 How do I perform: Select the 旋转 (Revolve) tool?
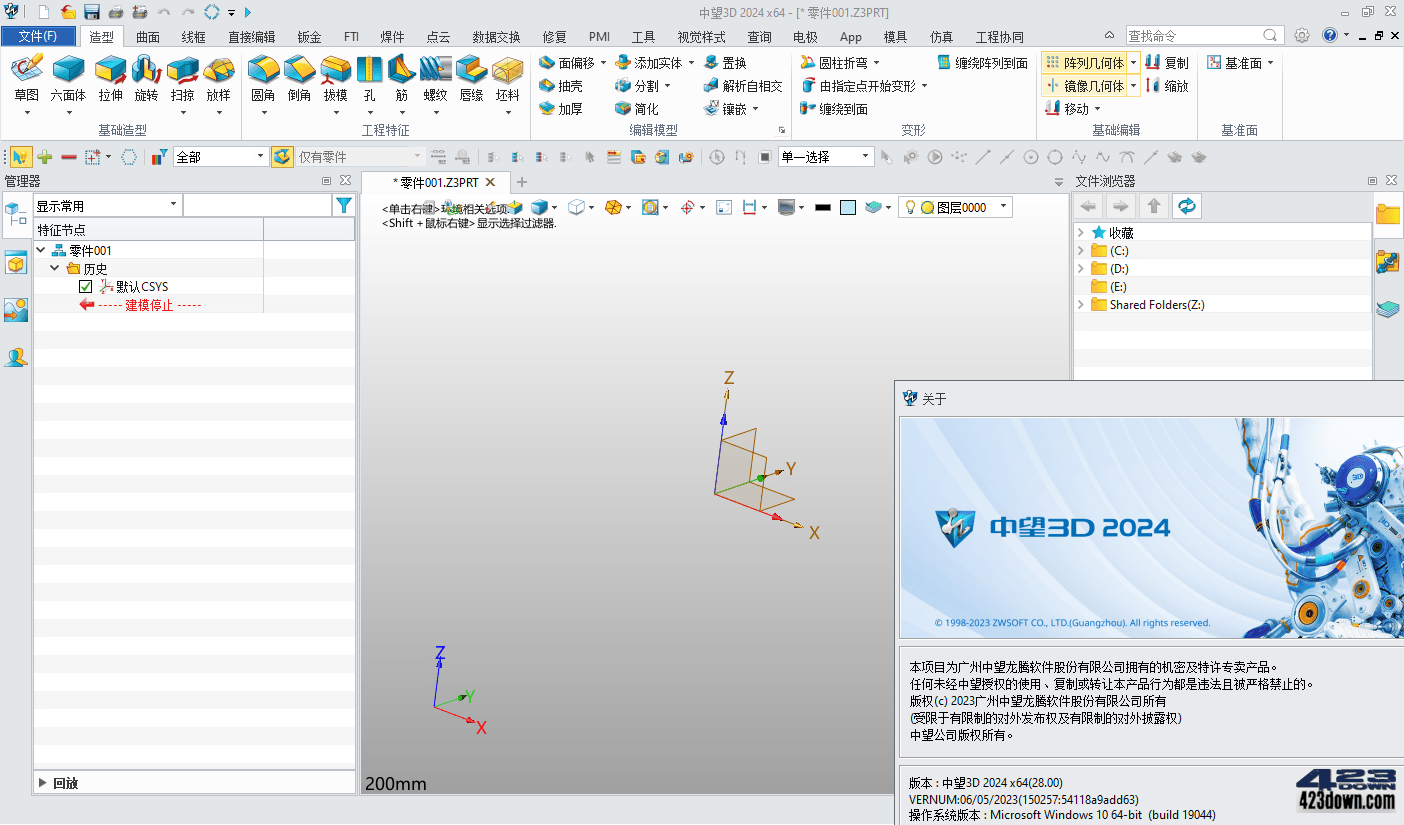coord(146,80)
